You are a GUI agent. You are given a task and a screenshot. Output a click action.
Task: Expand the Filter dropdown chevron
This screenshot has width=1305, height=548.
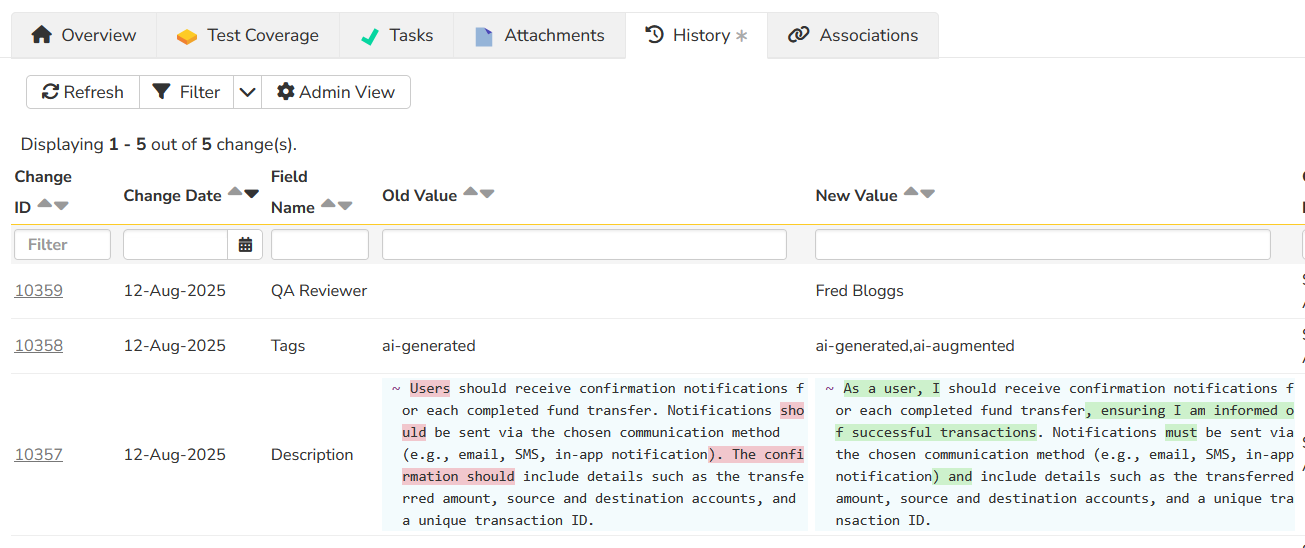click(247, 92)
